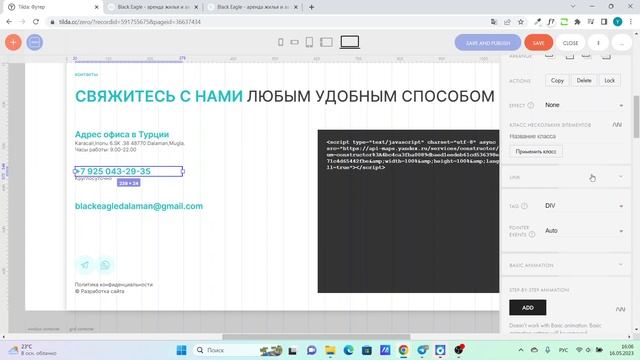This screenshot has width=640, height=360.
Task: Select the phone number text element
Action: 129,171
